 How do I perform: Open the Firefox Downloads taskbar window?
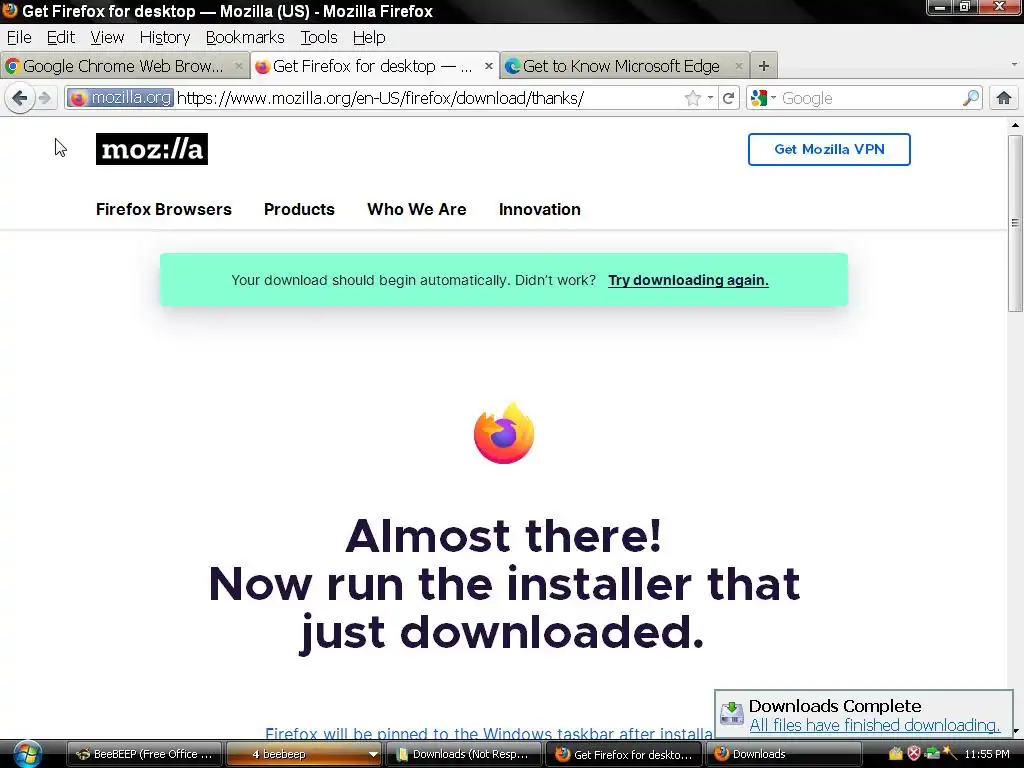click(x=783, y=754)
